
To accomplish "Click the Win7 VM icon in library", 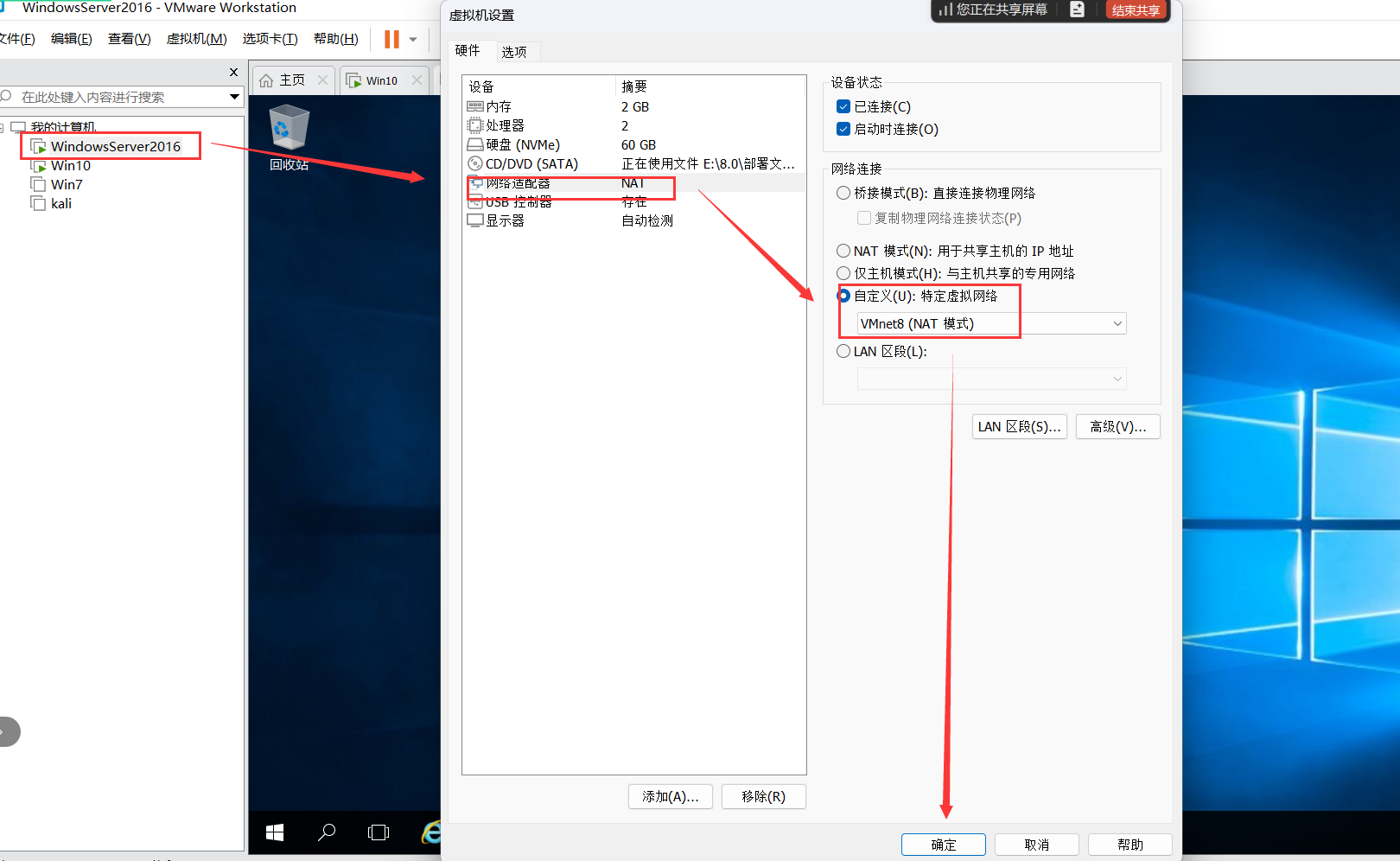I will [38, 184].
